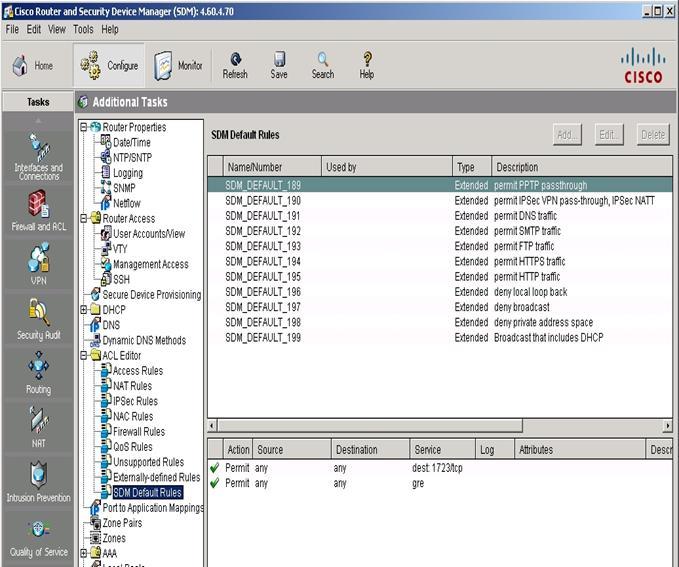Select SSH tree node

(121, 279)
